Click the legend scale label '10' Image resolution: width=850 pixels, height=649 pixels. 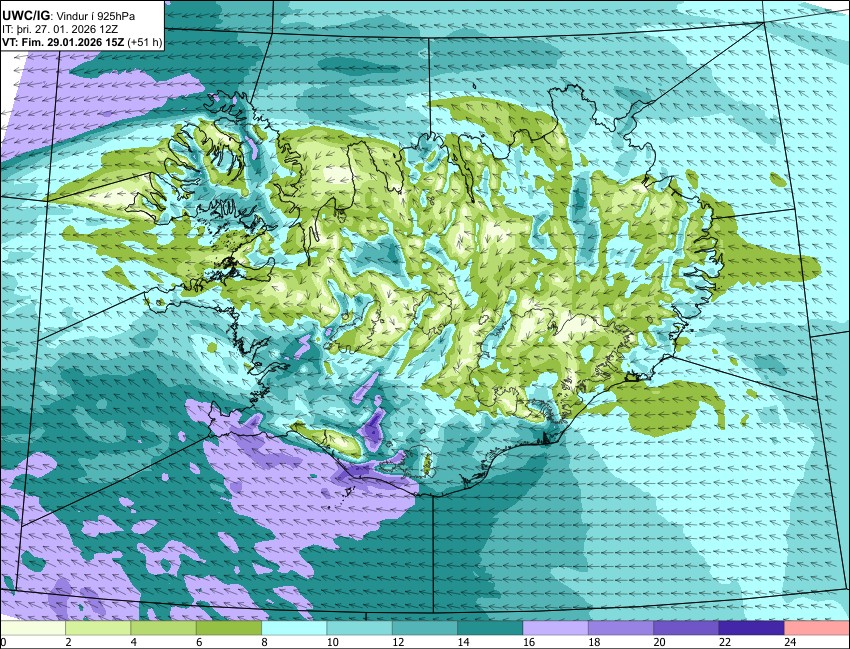pos(333,642)
